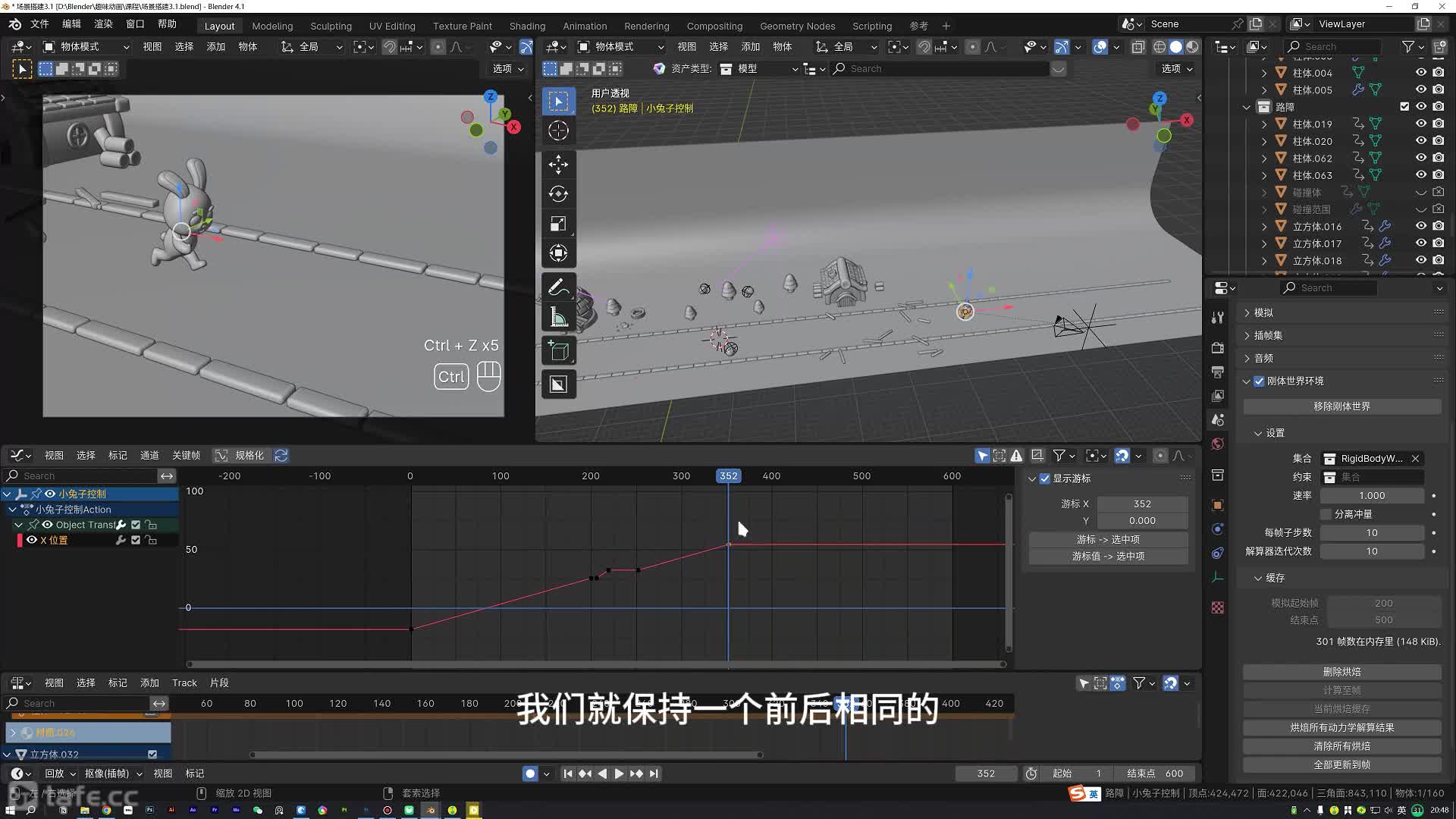Click 烘焙所有动力学解算结果 button
Image resolution: width=1456 pixels, height=819 pixels.
coord(1341,727)
